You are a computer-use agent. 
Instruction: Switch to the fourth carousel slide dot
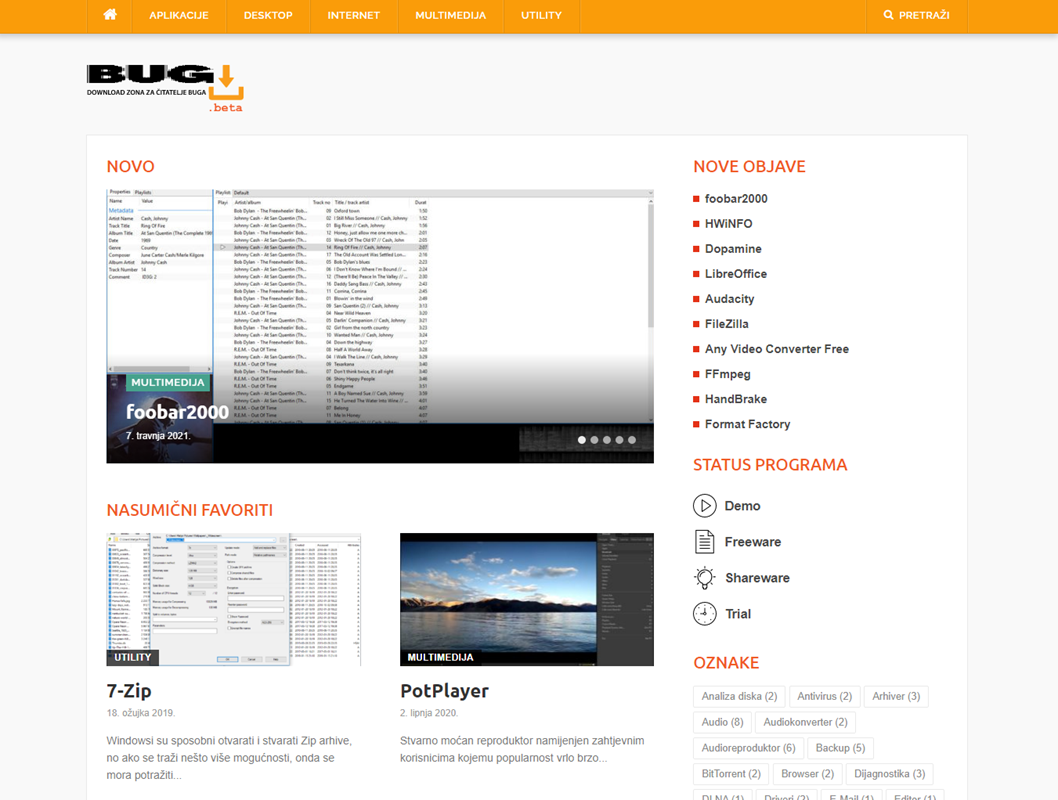click(619, 440)
